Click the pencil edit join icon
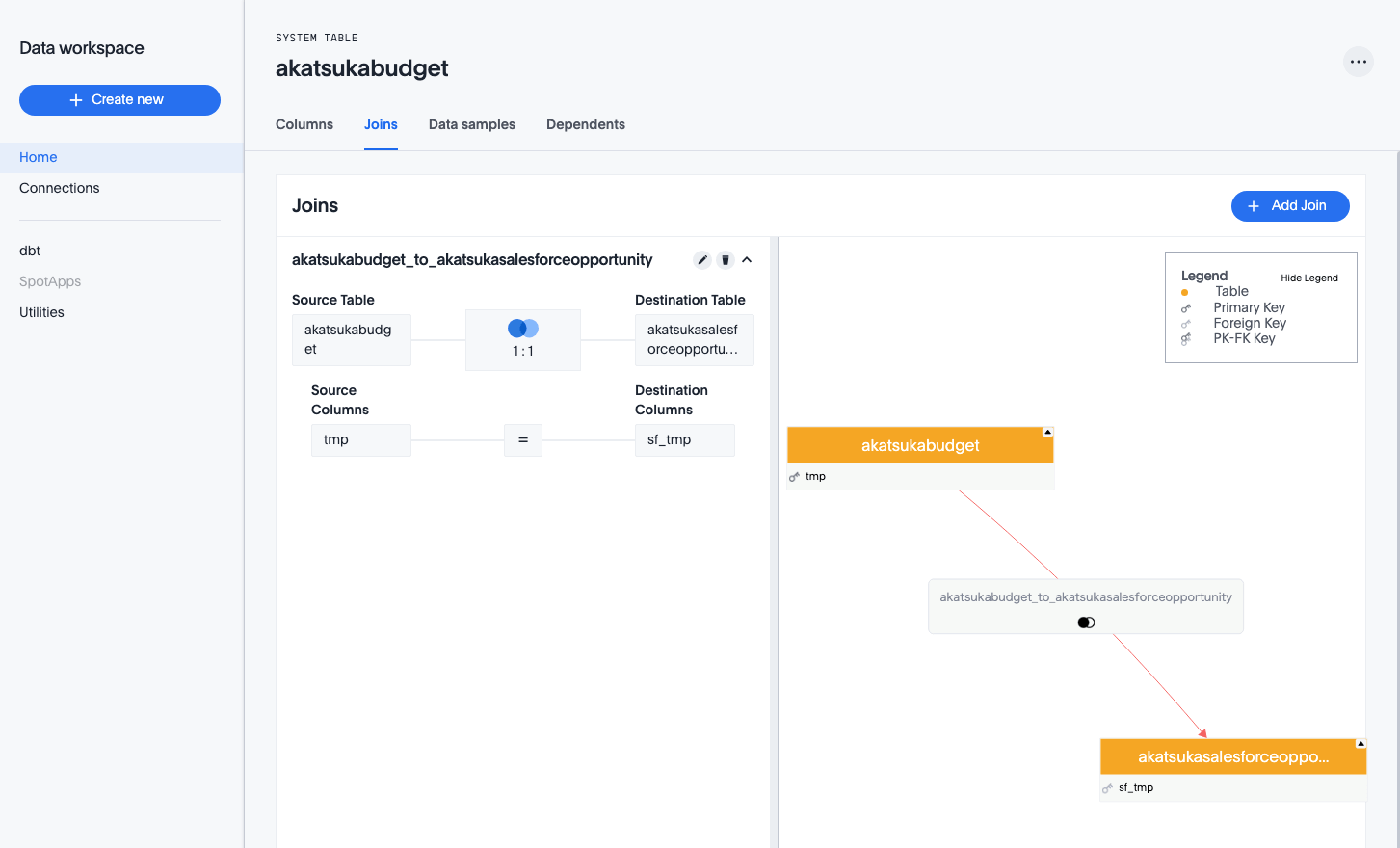 coord(702,260)
